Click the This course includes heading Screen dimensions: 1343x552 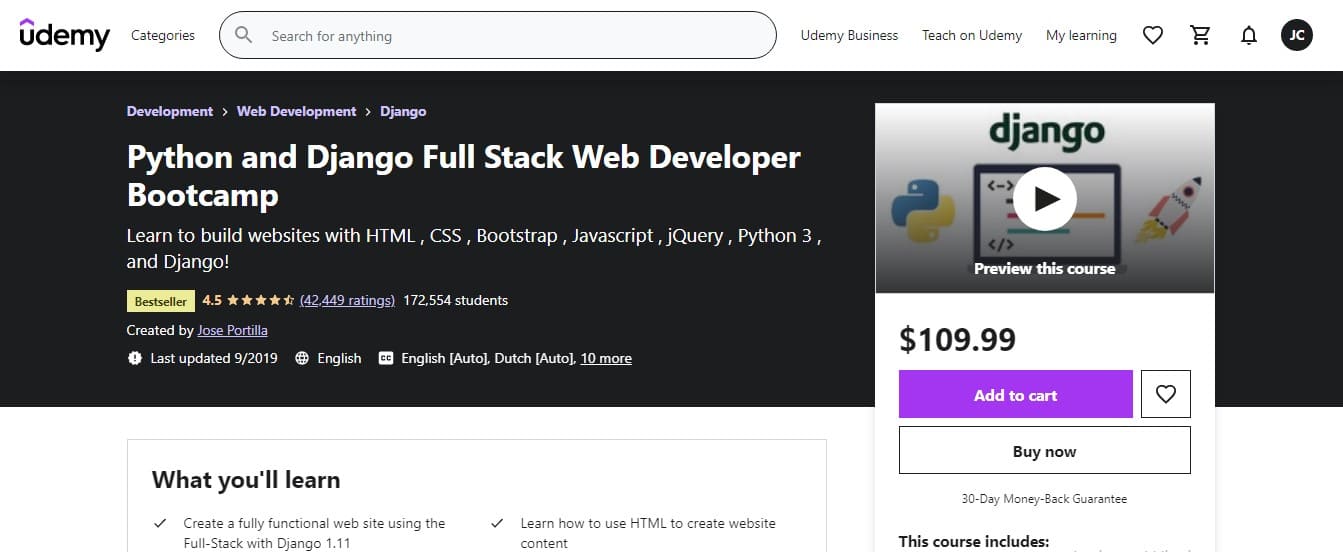pyautogui.click(x=974, y=541)
